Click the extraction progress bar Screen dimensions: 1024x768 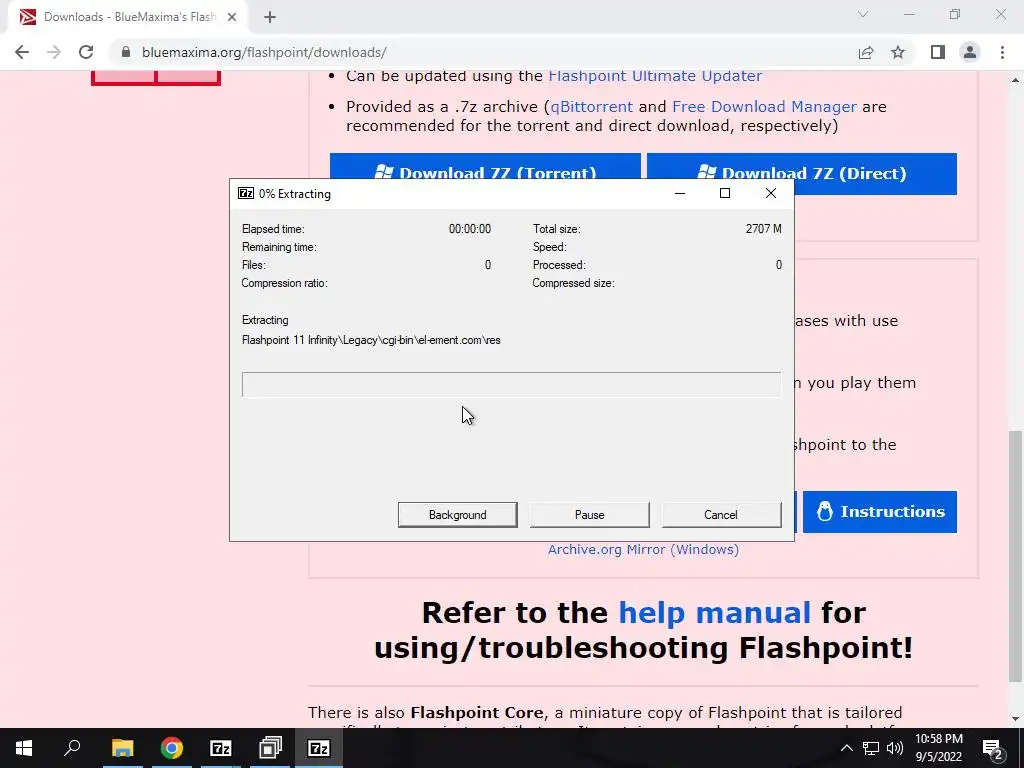point(511,385)
